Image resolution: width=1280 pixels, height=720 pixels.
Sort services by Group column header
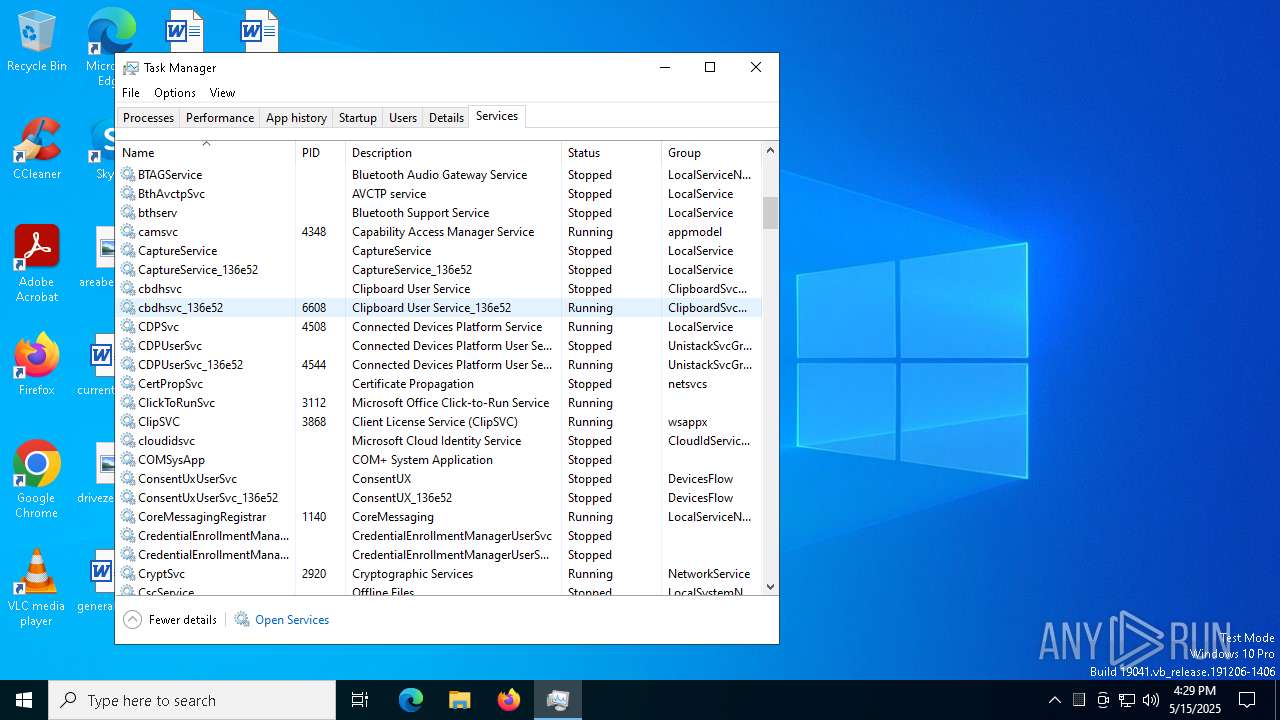pyautogui.click(x=711, y=152)
